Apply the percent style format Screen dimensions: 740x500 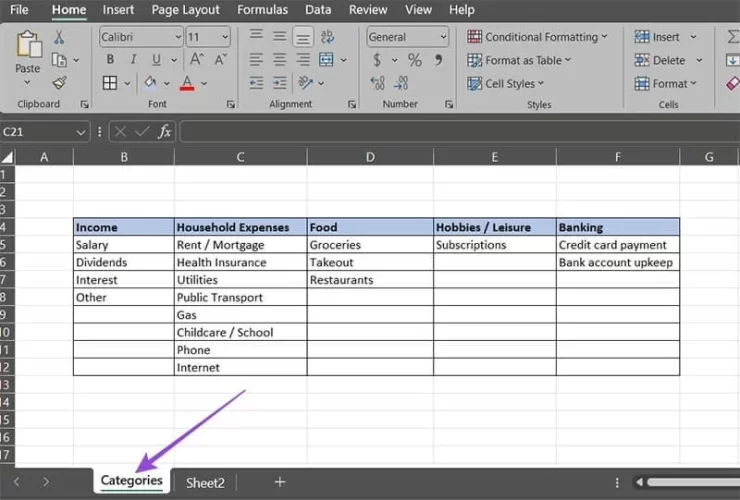(414, 60)
